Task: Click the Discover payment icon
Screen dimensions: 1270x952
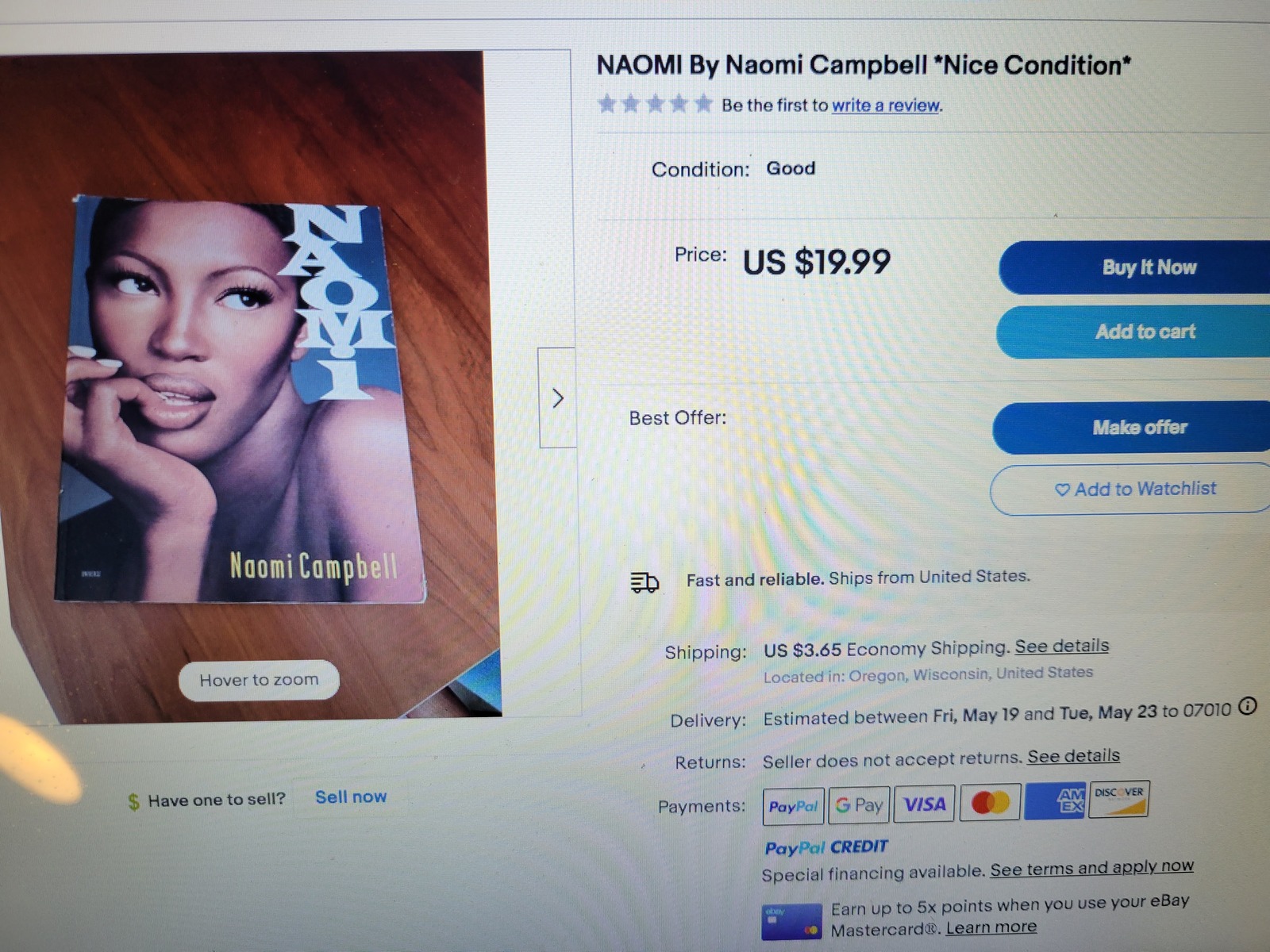Action: 1119,799
